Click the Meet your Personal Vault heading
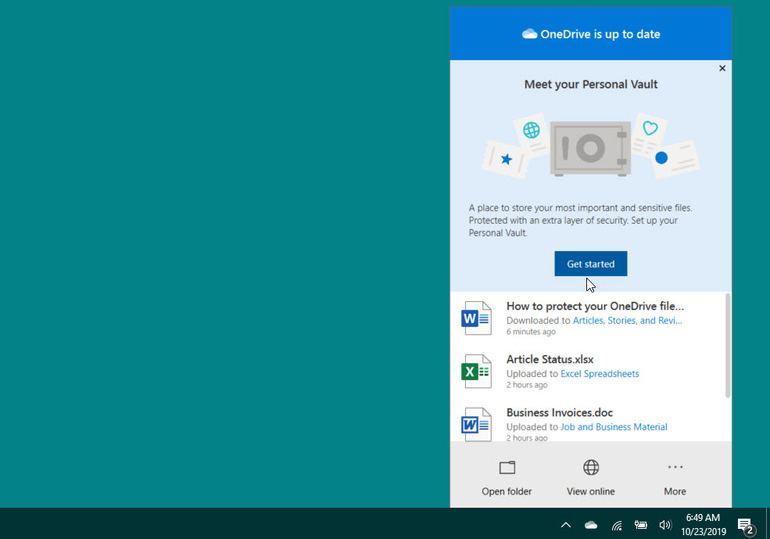 [x=590, y=84]
